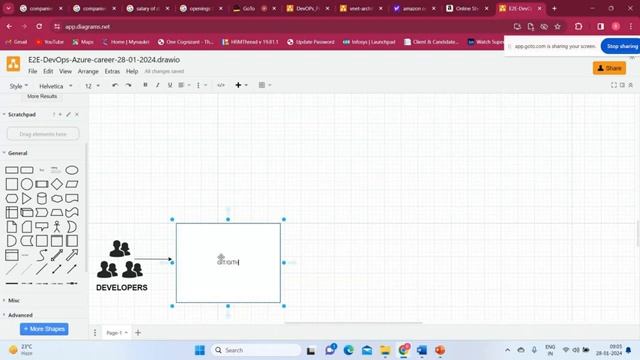Choose the cloud shape
This screenshot has width=640, height=360.
(57, 198)
